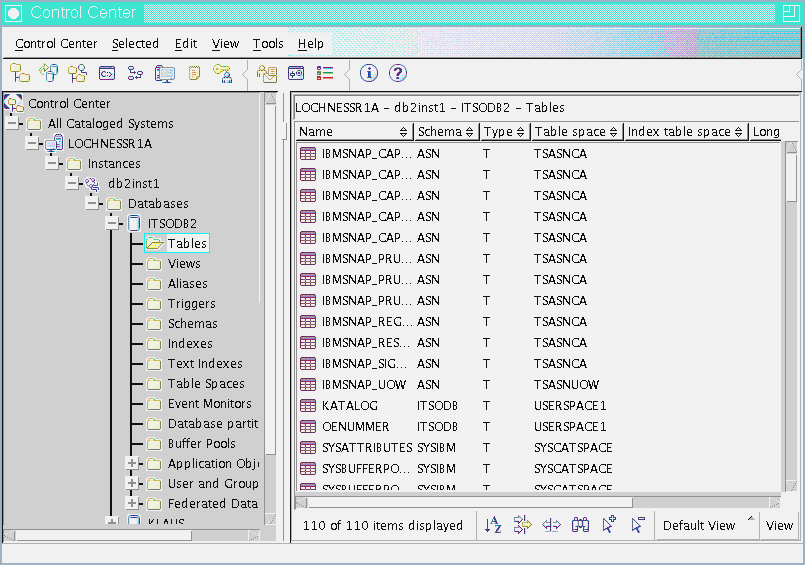Viewport: 805px width, 565px height.
Task: Click the A-Z Sort icon
Action: coord(493,525)
